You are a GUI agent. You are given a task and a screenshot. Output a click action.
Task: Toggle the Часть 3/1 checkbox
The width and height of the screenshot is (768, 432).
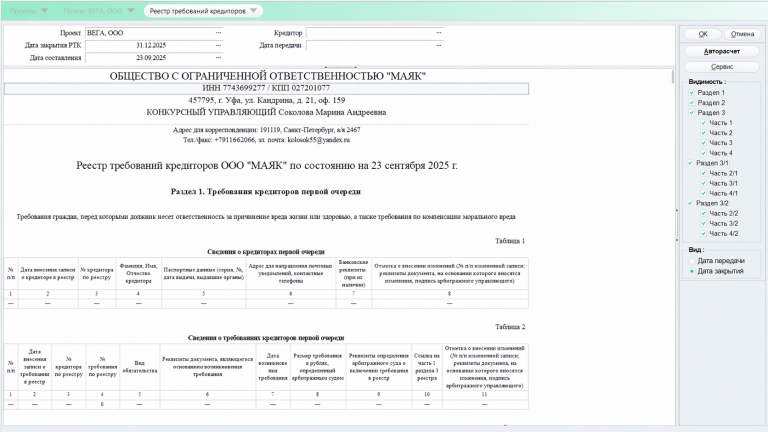tap(703, 183)
